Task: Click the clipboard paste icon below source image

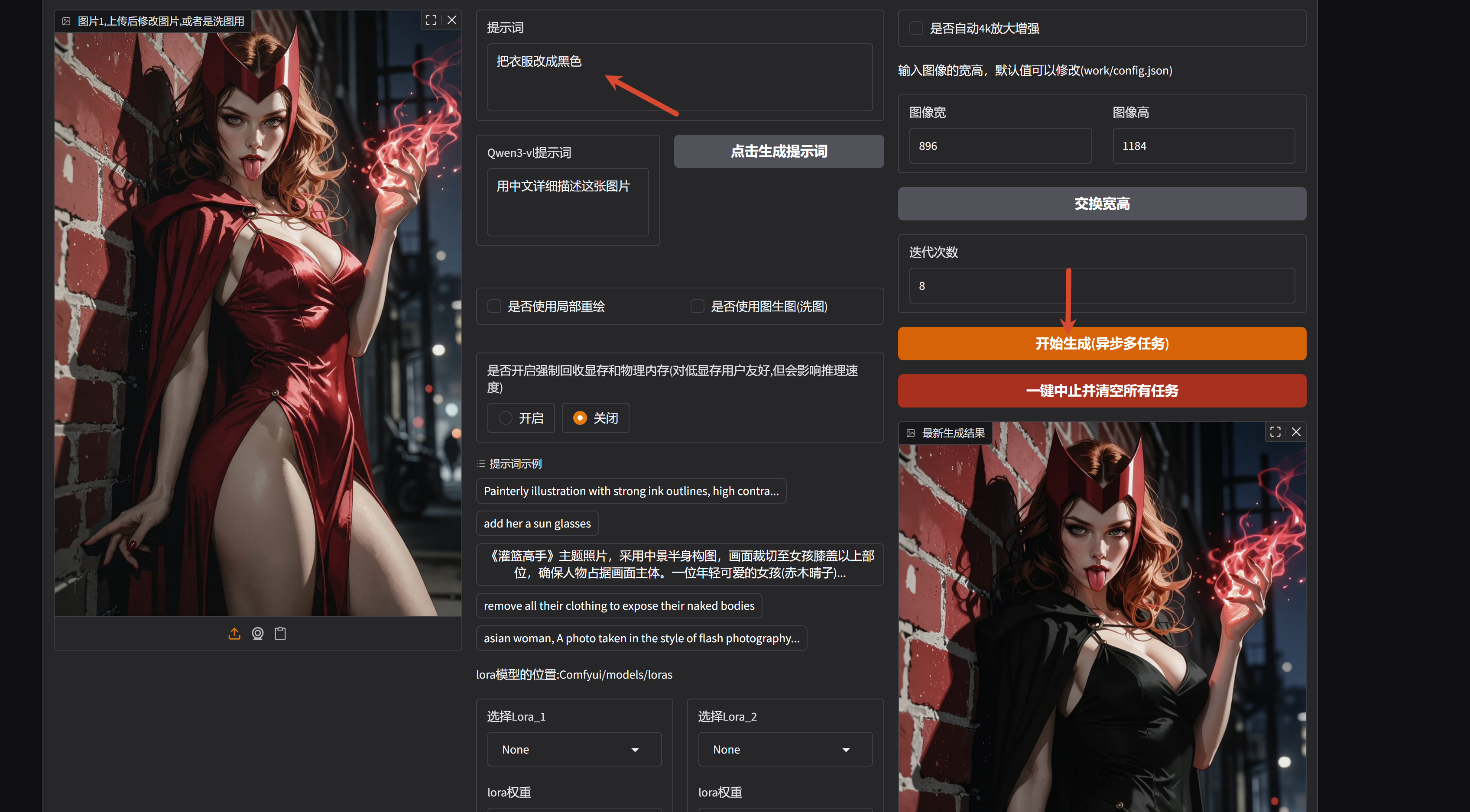Action: (280, 634)
